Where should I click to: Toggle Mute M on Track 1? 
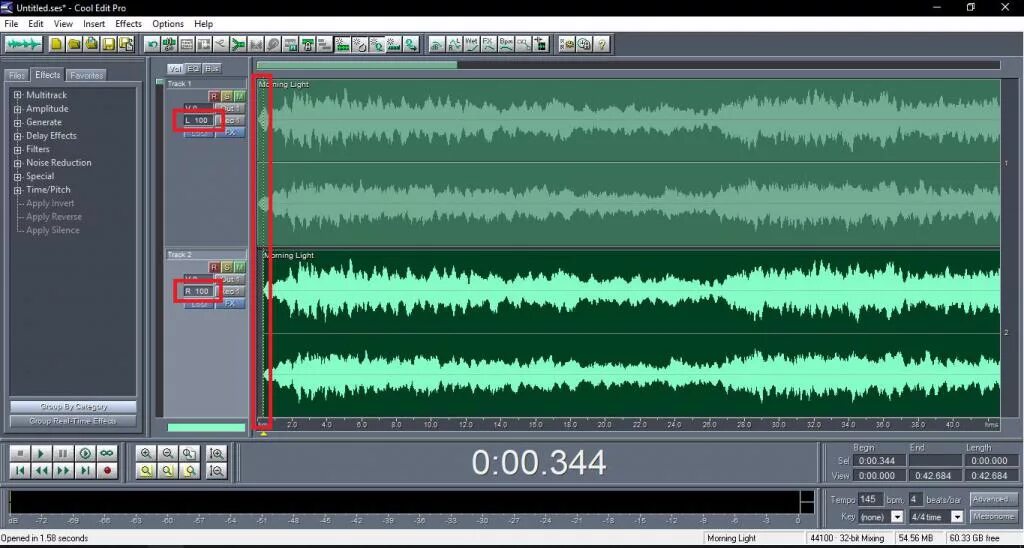[239, 96]
